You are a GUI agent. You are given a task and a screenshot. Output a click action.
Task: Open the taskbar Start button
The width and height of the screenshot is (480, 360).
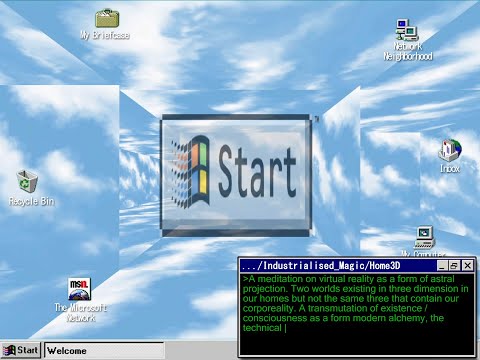coord(21,350)
